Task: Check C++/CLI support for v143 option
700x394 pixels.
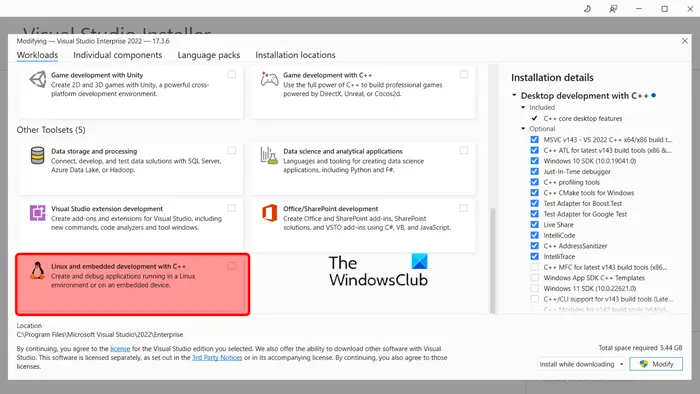Action: 534,299
